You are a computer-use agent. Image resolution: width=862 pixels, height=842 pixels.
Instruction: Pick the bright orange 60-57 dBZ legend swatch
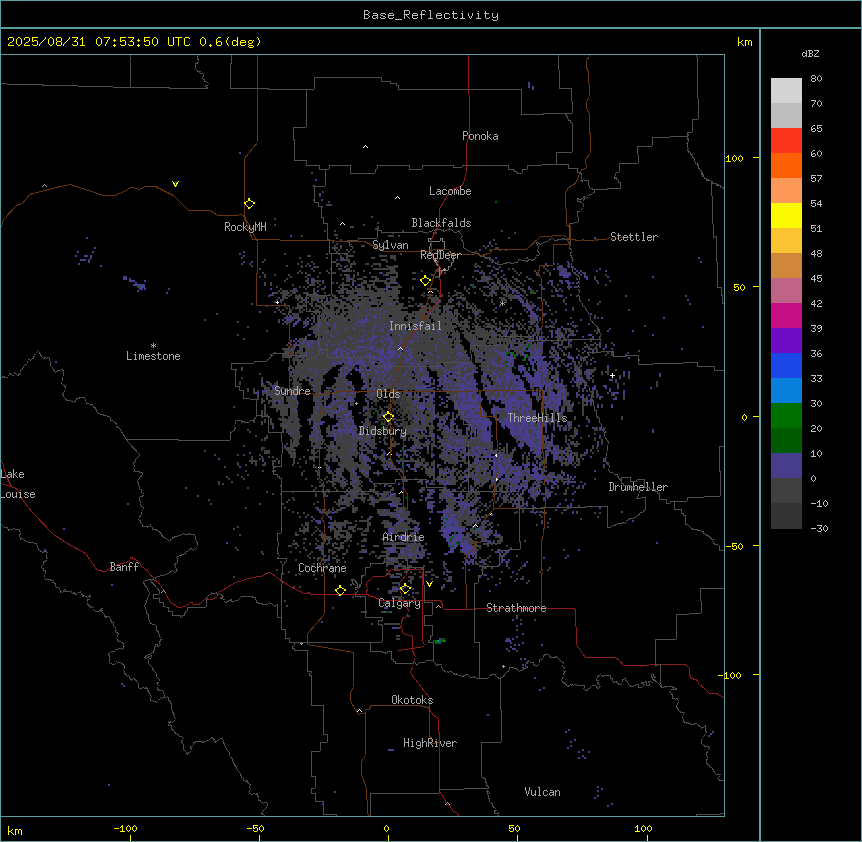786,166
